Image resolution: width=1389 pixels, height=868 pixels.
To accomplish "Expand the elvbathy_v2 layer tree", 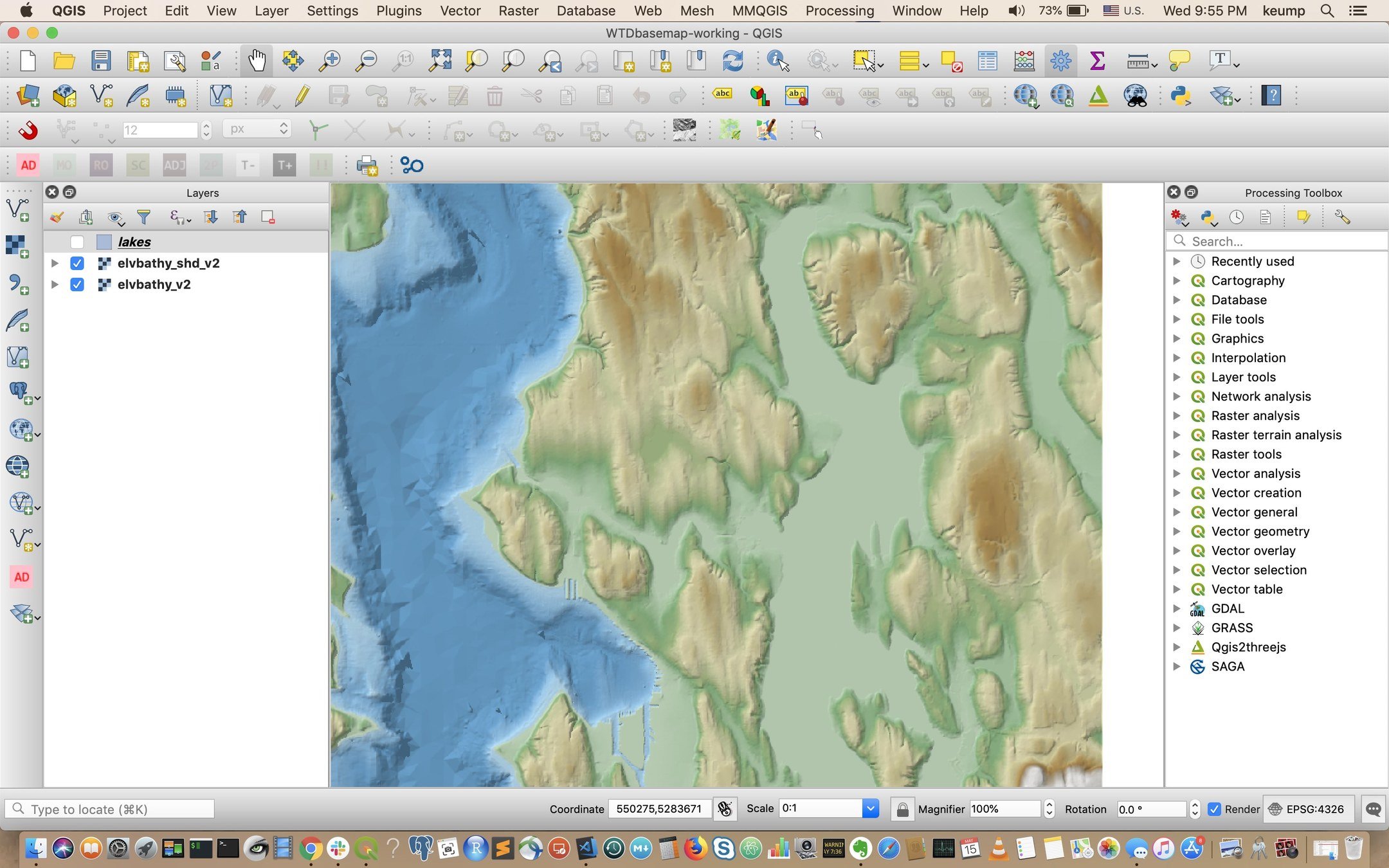I will [55, 285].
